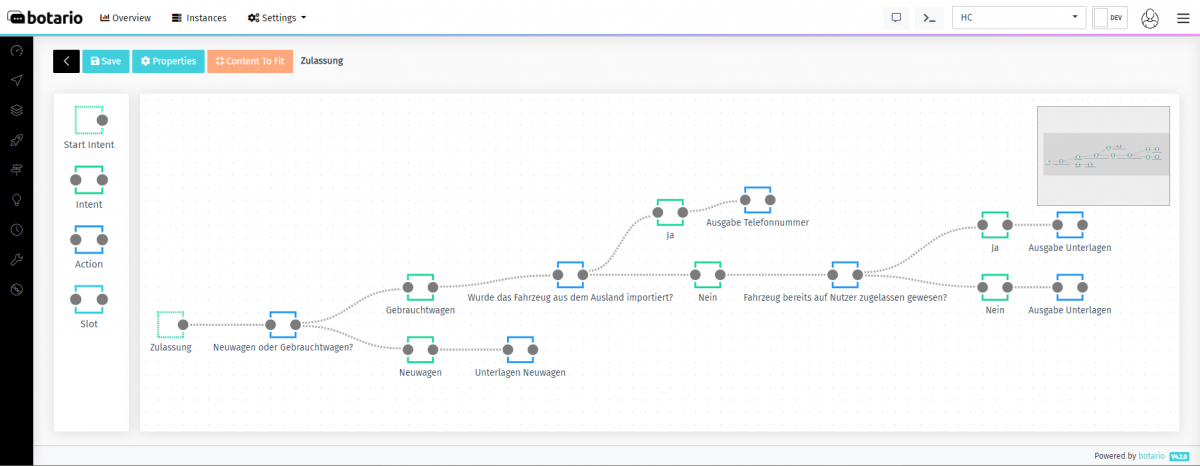Open the dashboard gauge sidebar icon
1200x466 pixels.
click(x=17, y=51)
